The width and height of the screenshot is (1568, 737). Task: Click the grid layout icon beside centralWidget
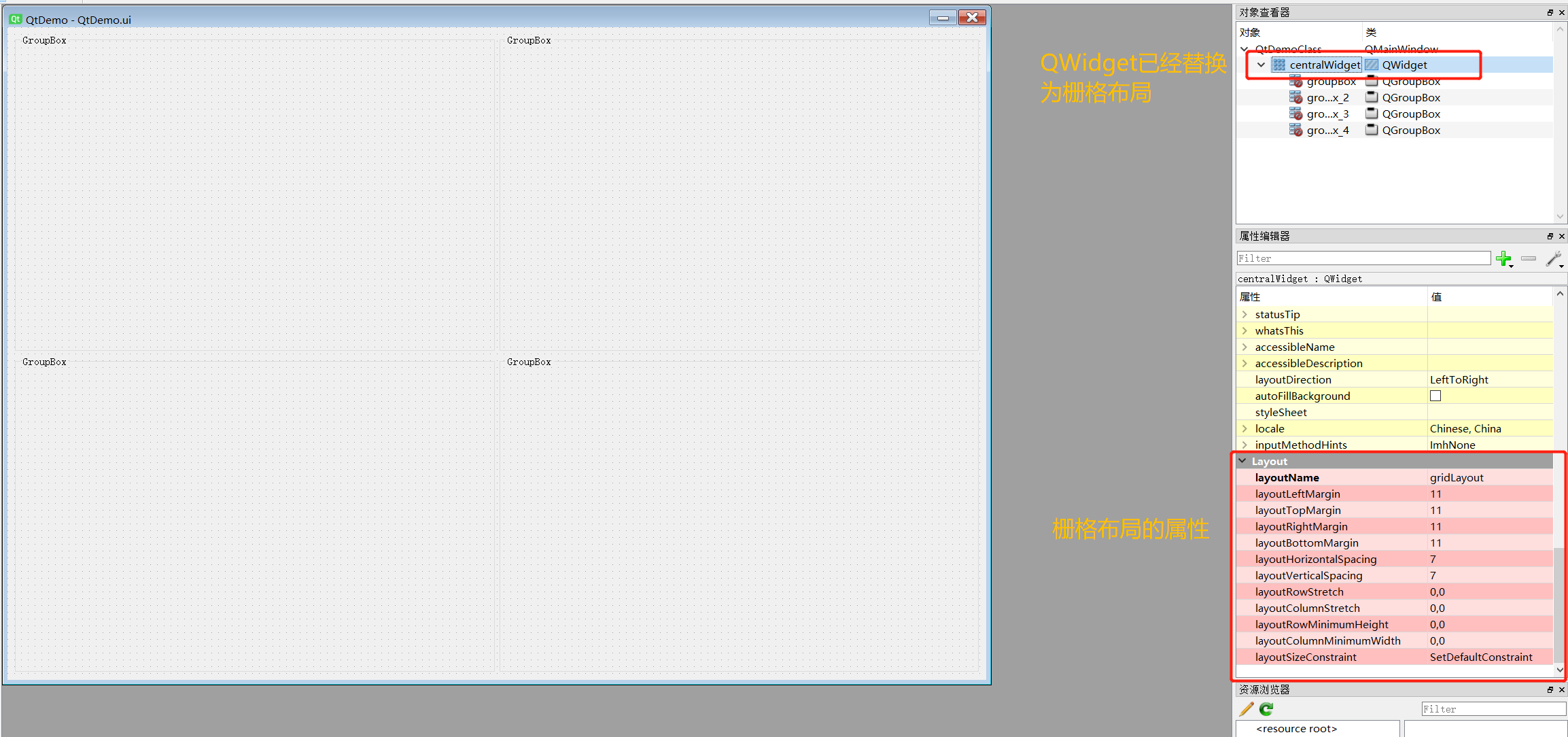[1279, 65]
